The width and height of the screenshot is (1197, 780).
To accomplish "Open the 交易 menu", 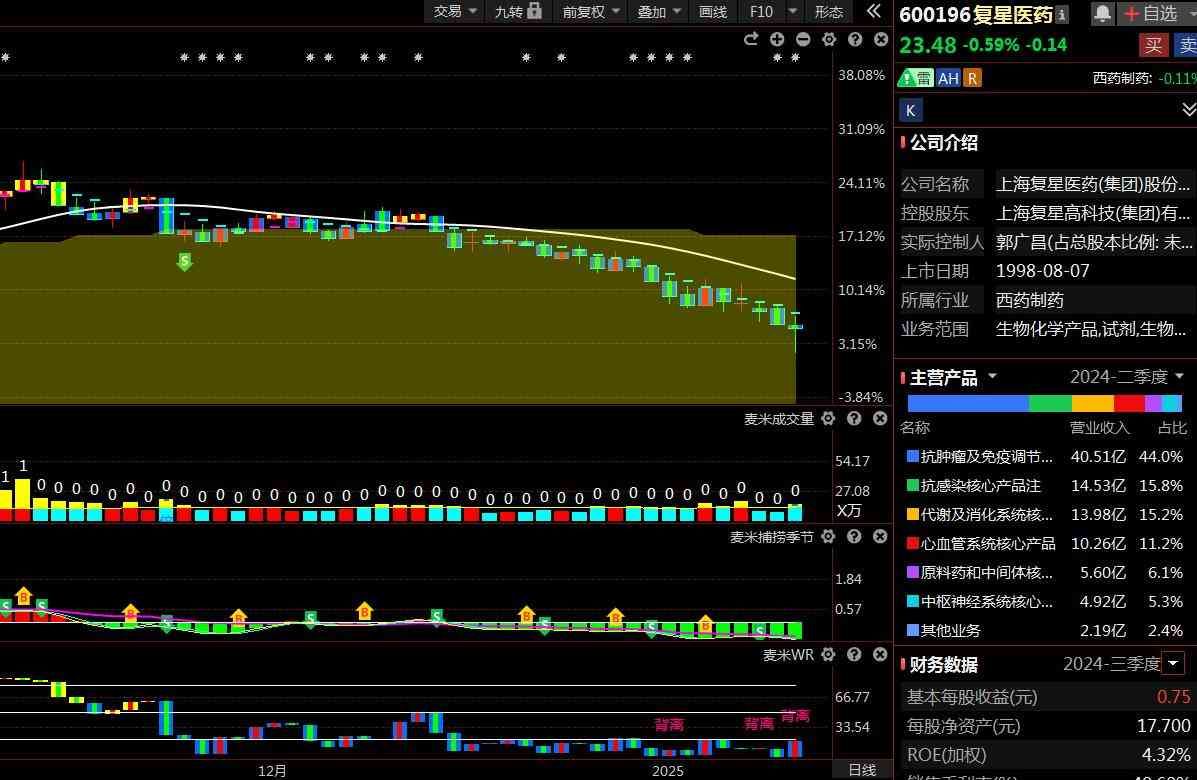I will point(455,11).
